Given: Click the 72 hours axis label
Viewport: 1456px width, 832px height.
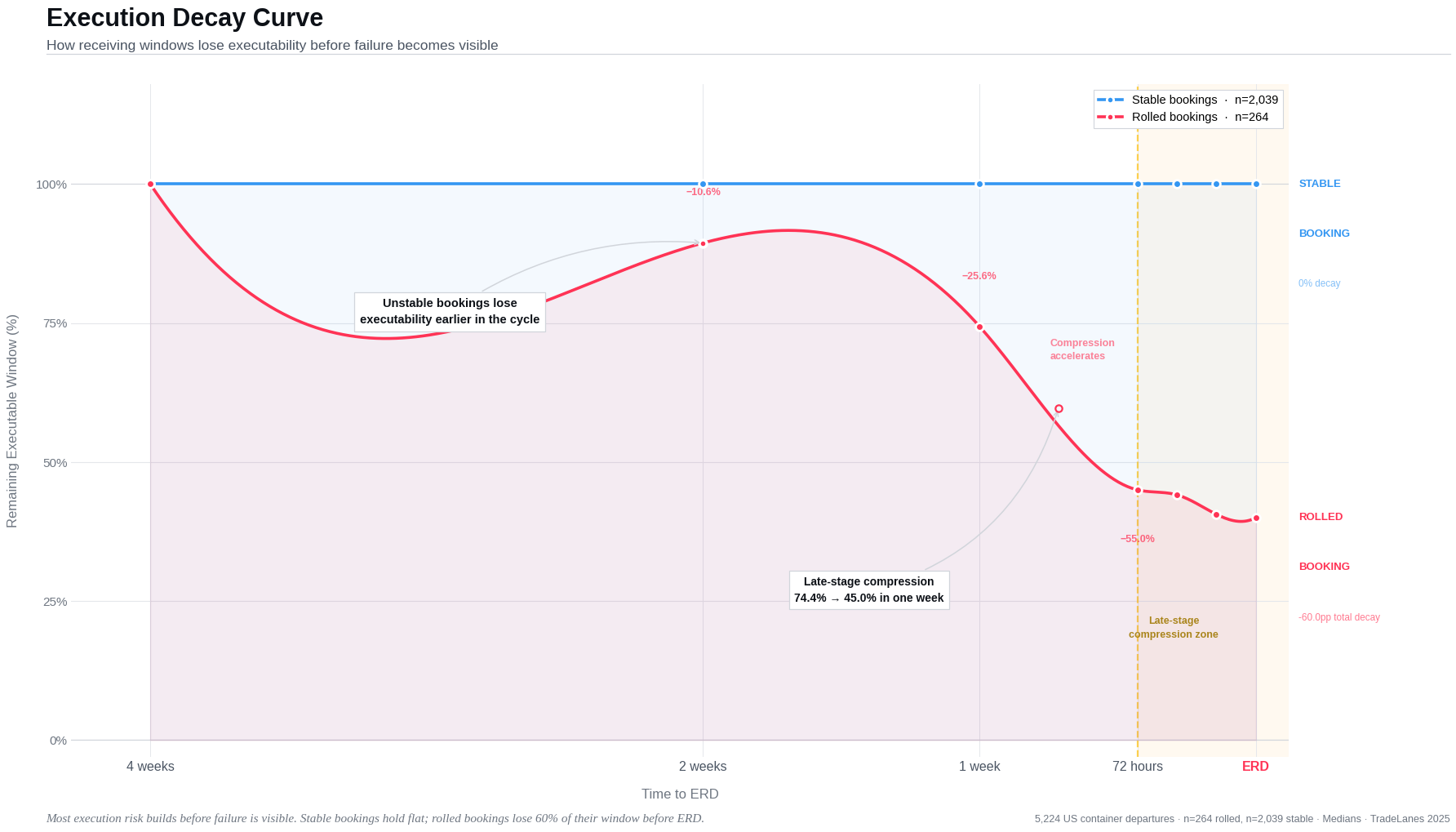Looking at the screenshot, I should pos(1137,766).
